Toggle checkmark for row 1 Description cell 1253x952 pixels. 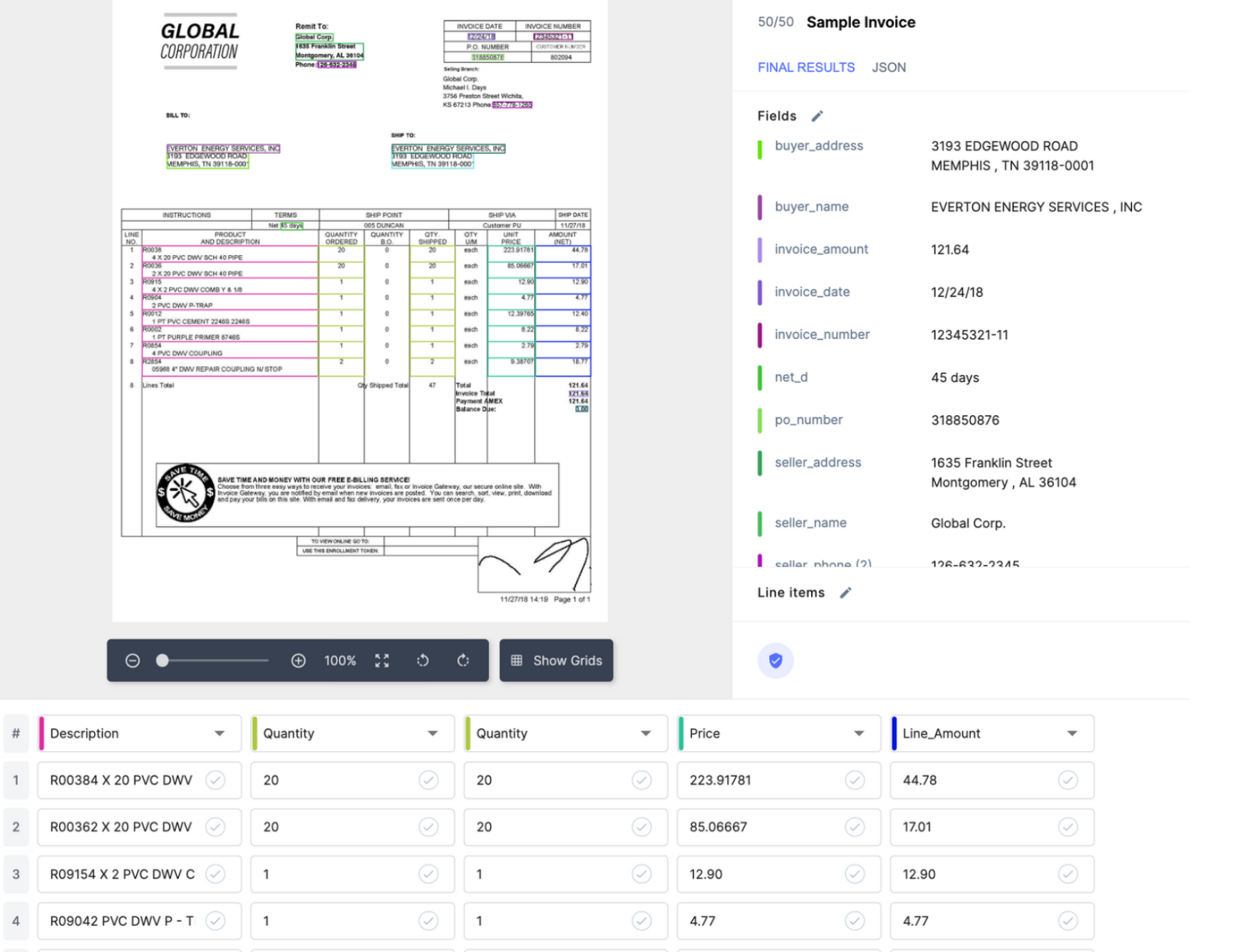(x=215, y=780)
